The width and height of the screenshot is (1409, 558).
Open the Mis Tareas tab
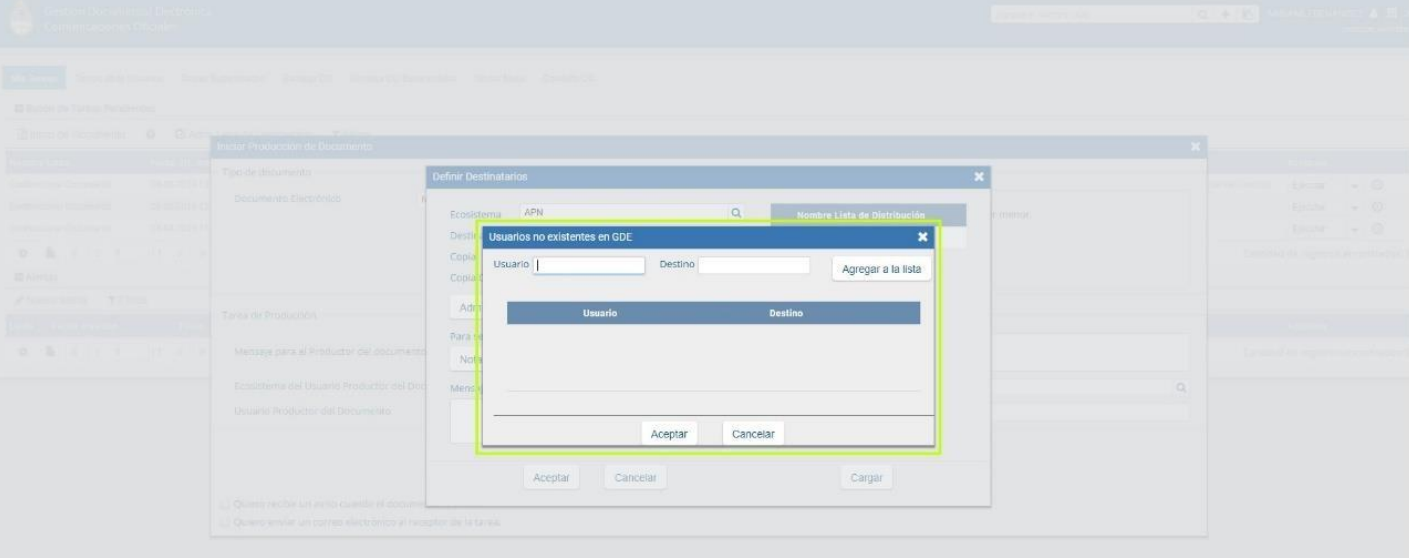click(34, 78)
